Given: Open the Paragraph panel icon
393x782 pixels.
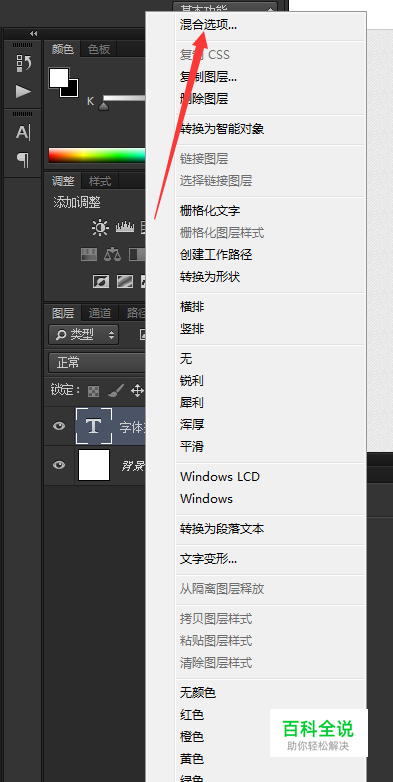Looking at the screenshot, I should pos(23,160).
